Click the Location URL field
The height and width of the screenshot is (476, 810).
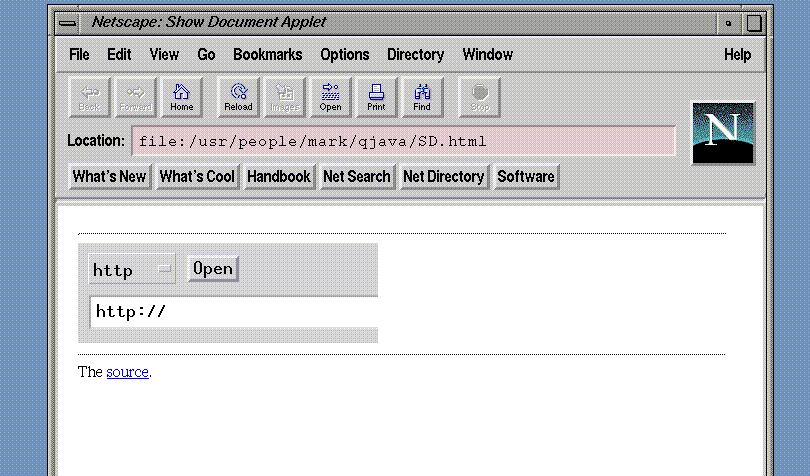coord(403,141)
